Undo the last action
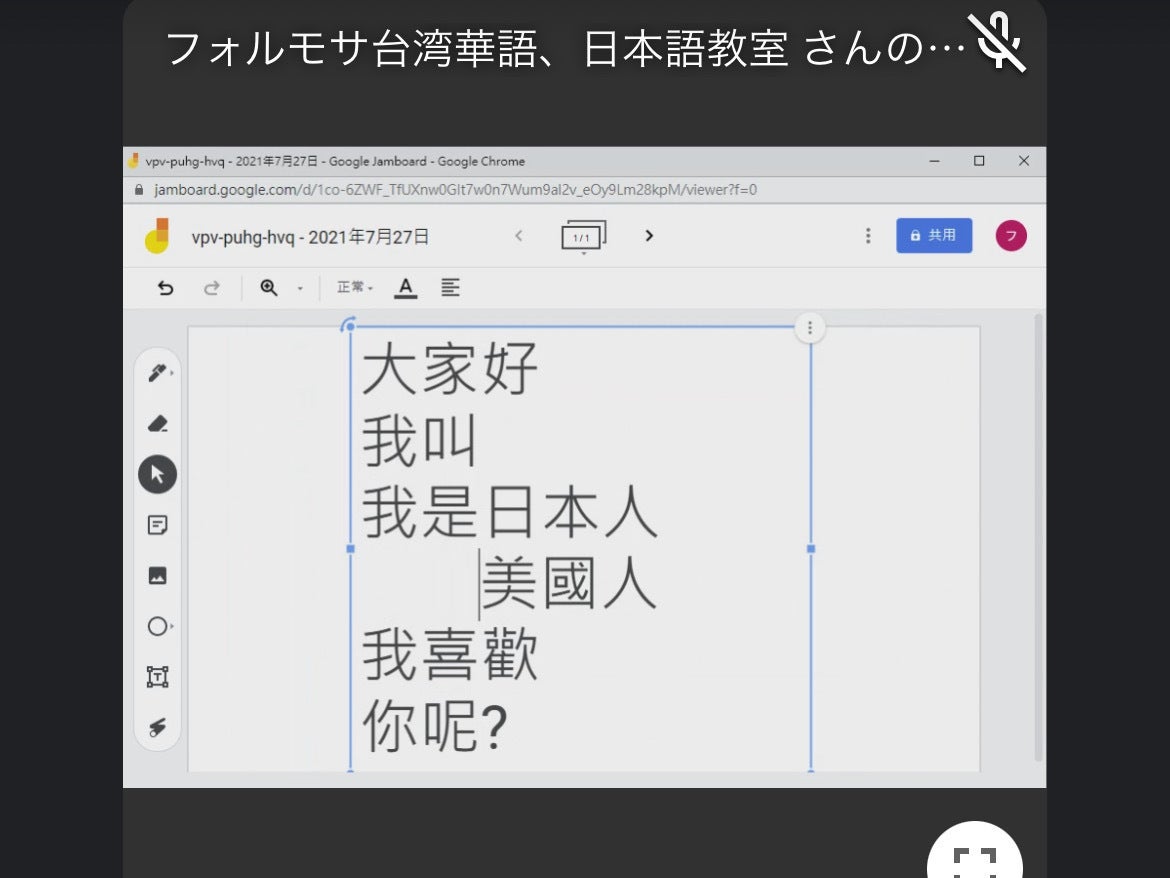The height and width of the screenshot is (878, 1170). pos(166,288)
